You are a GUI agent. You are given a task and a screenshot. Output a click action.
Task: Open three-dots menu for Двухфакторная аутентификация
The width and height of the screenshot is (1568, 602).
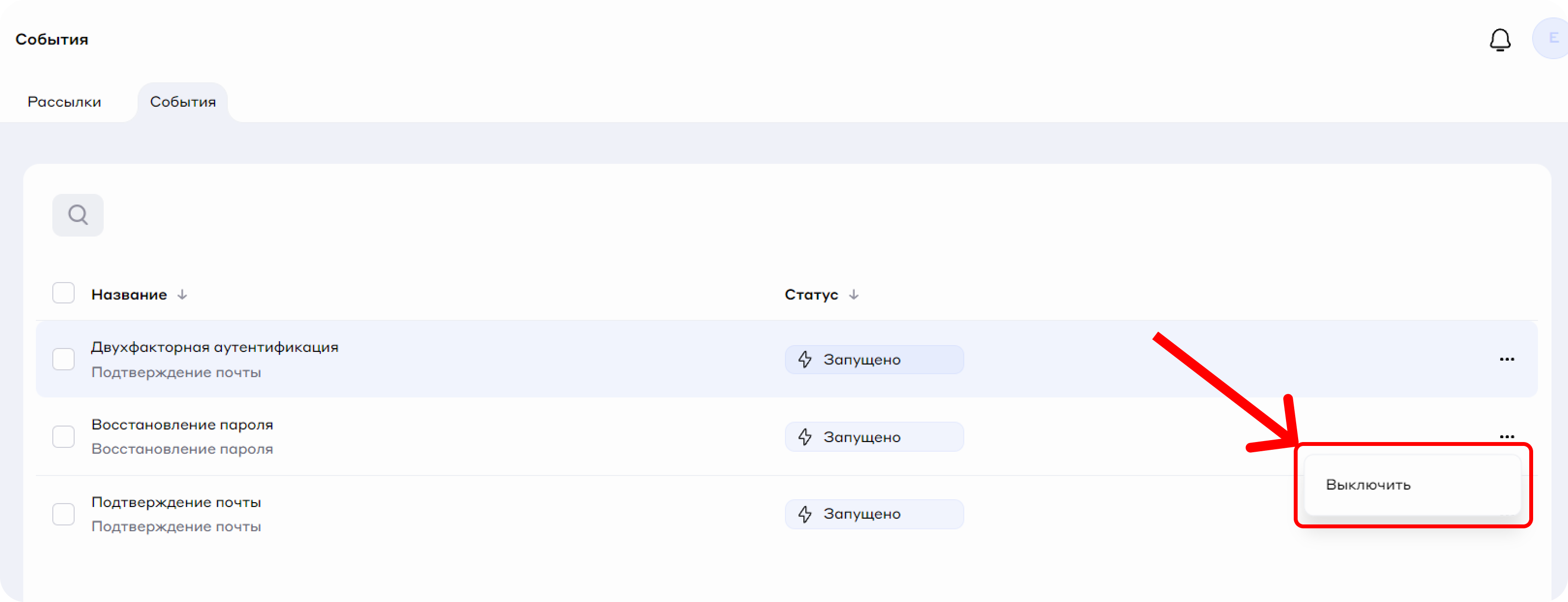click(1506, 359)
